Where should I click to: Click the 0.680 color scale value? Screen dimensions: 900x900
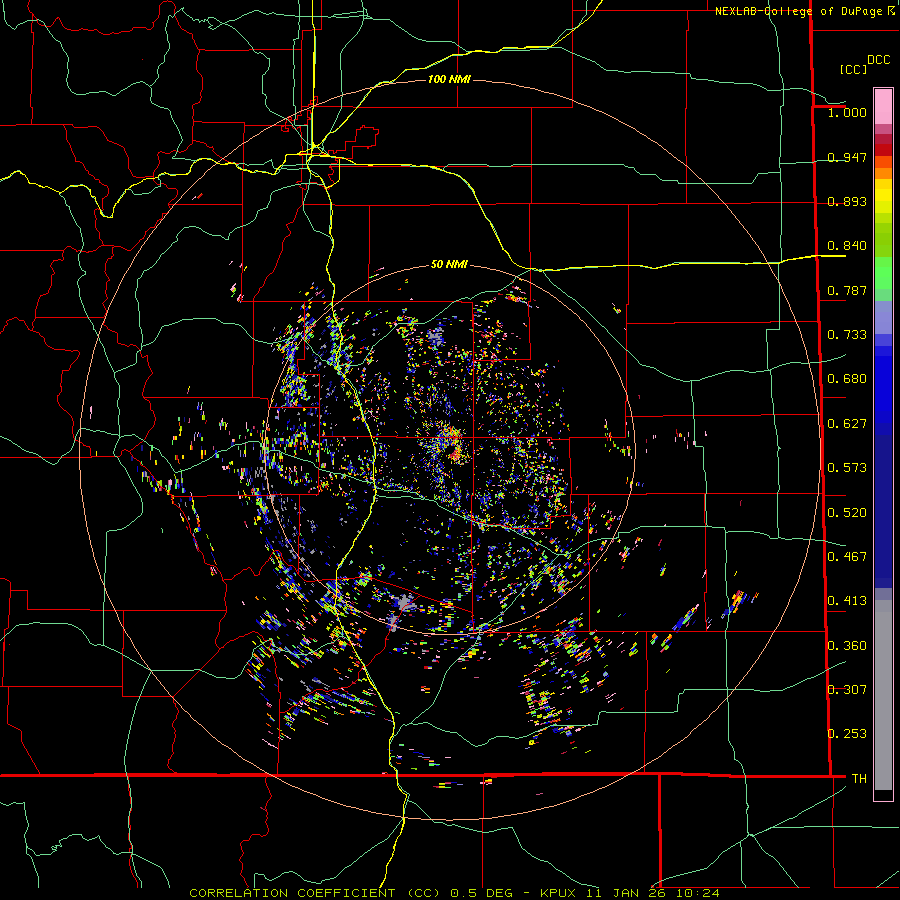tap(847, 379)
